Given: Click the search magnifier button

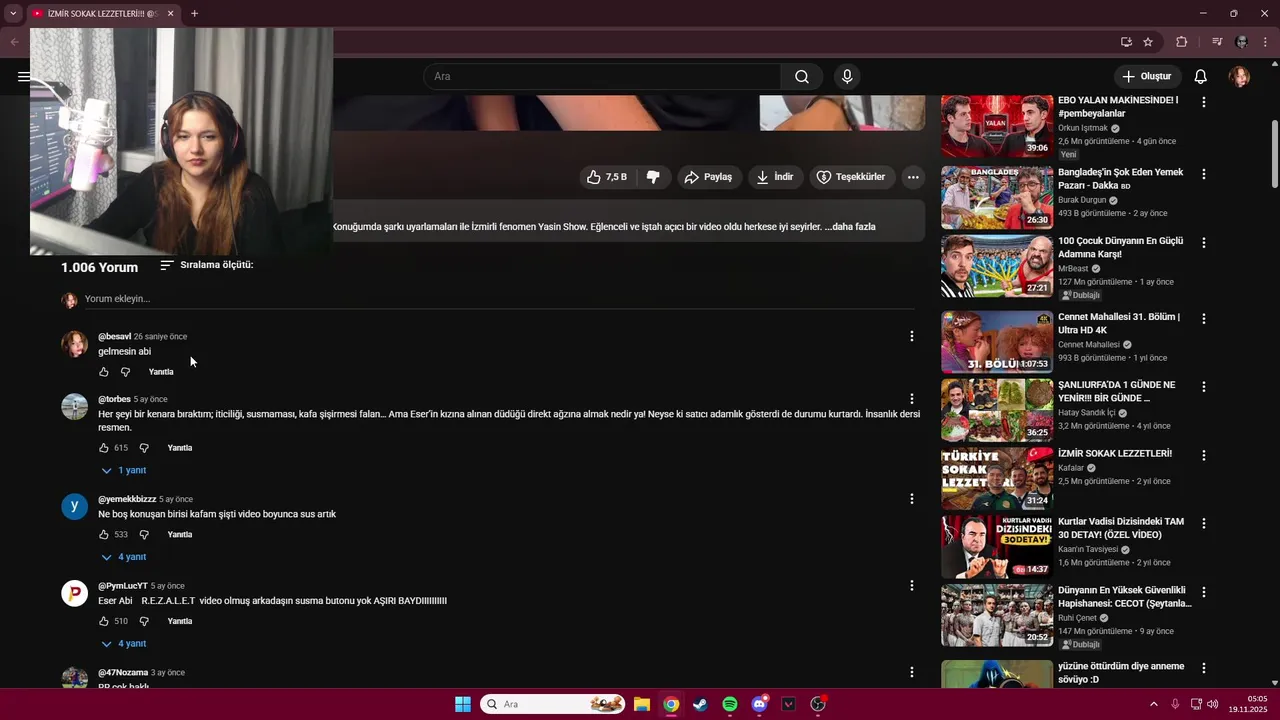Looking at the screenshot, I should point(802,77).
